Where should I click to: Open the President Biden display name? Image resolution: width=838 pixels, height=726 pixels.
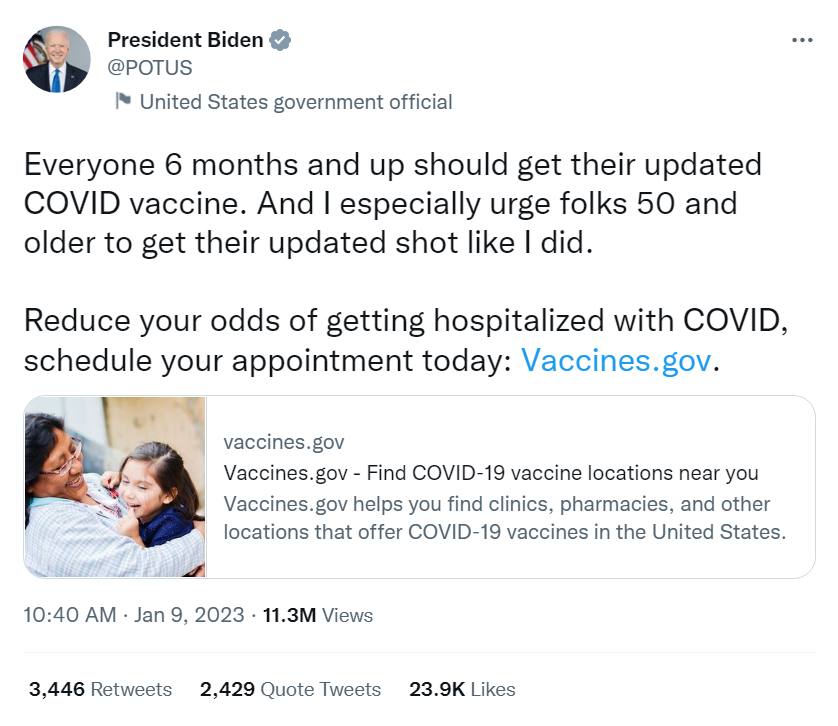tap(185, 40)
